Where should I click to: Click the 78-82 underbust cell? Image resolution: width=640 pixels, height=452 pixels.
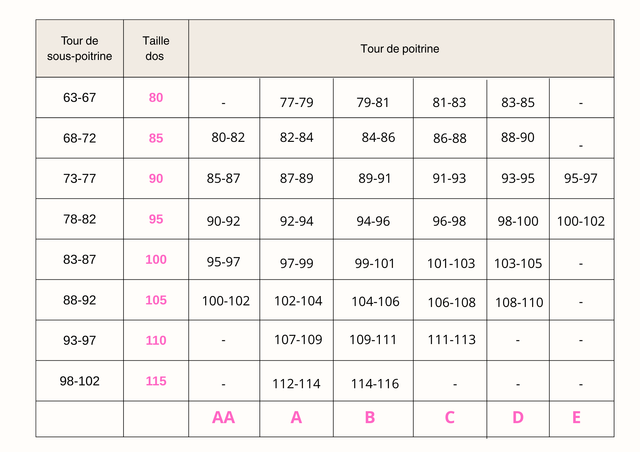click(x=79, y=219)
